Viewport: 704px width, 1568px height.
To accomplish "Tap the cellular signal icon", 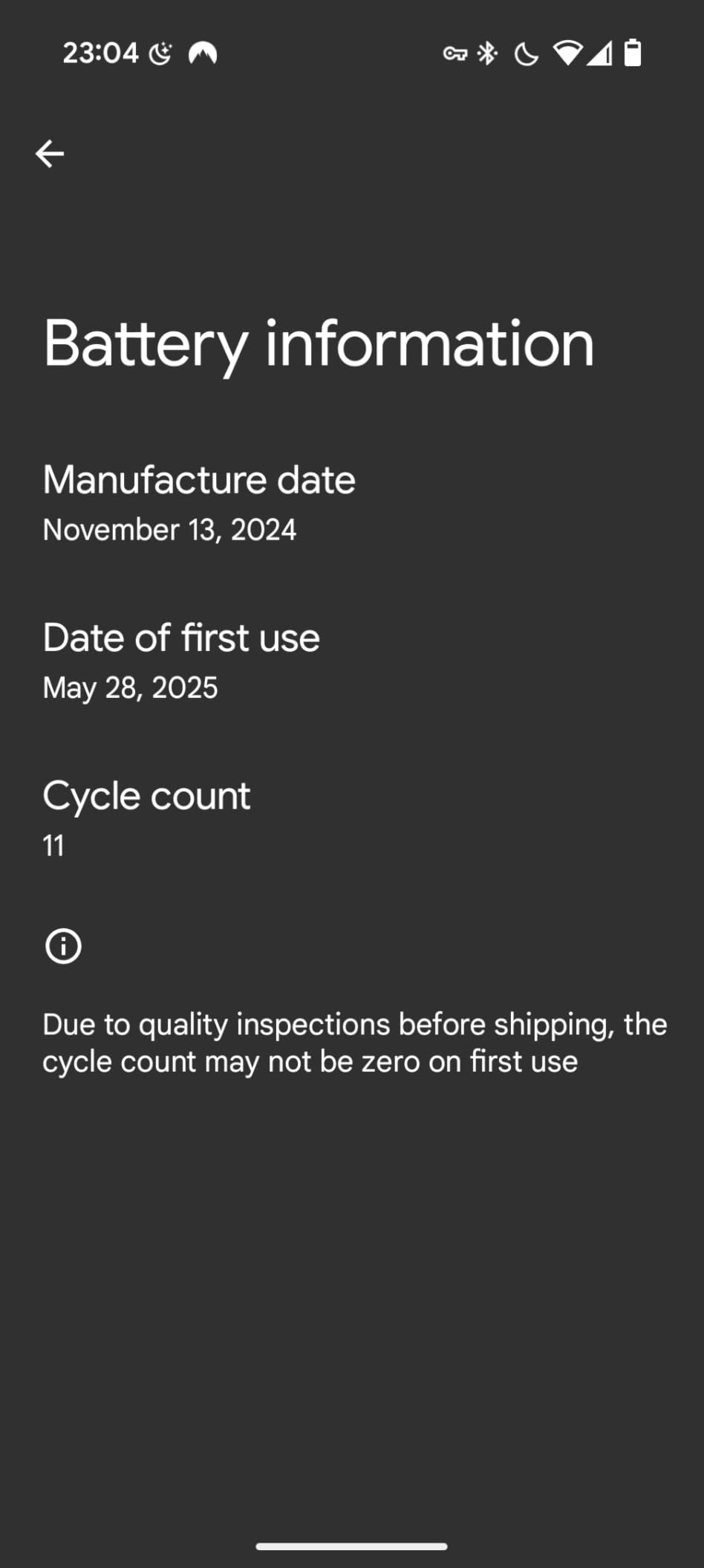I will pyautogui.click(x=600, y=54).
